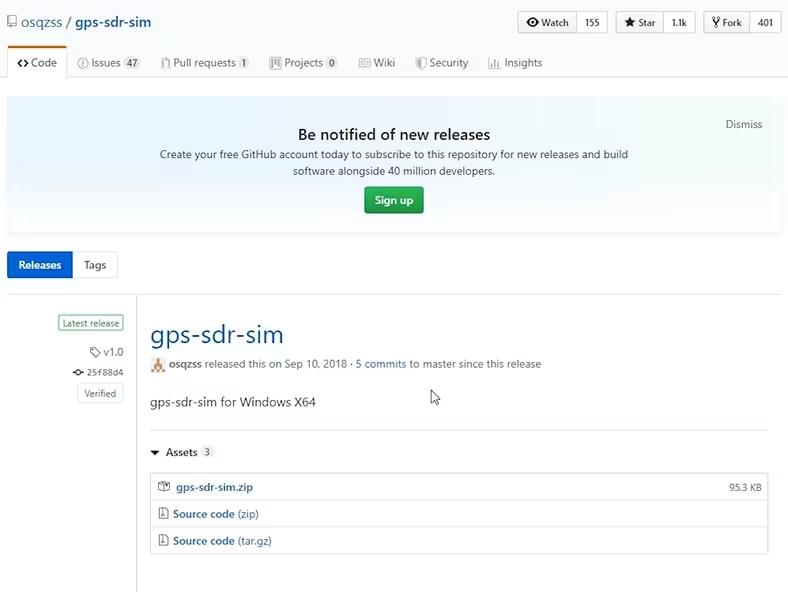The height and width of the screenshot is (600, 788).
Task: Click the package icon beside gps-sdr-sim.zip
Action: coord(164,486)
